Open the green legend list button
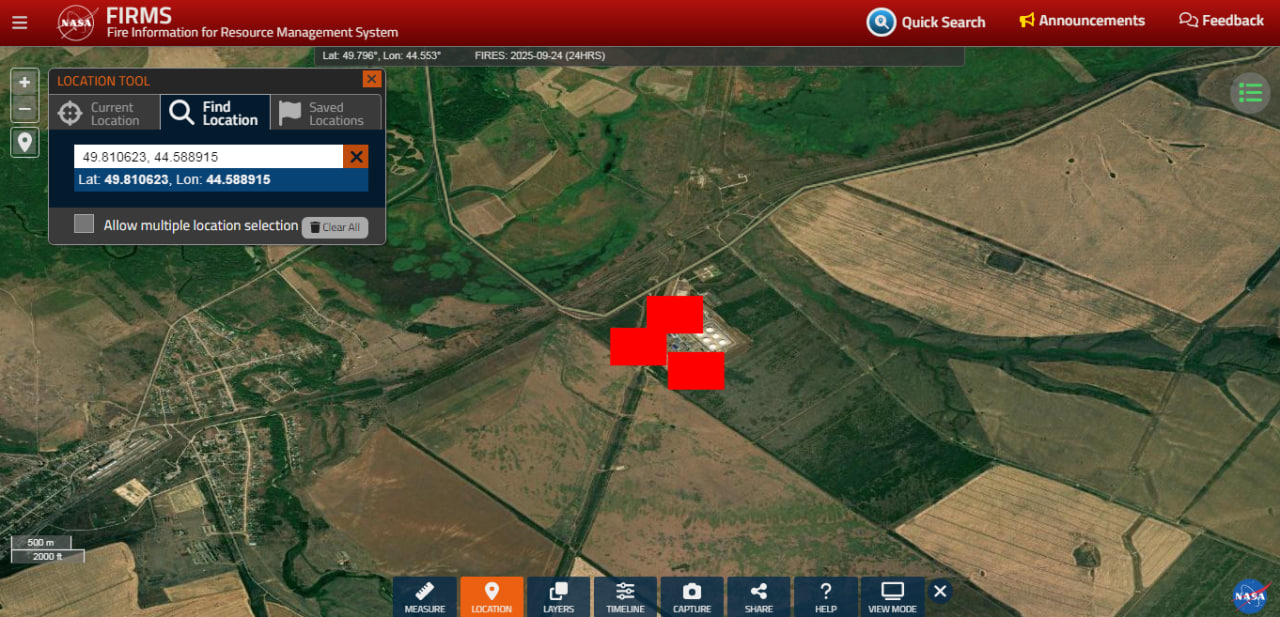 tap(1250, 93)
